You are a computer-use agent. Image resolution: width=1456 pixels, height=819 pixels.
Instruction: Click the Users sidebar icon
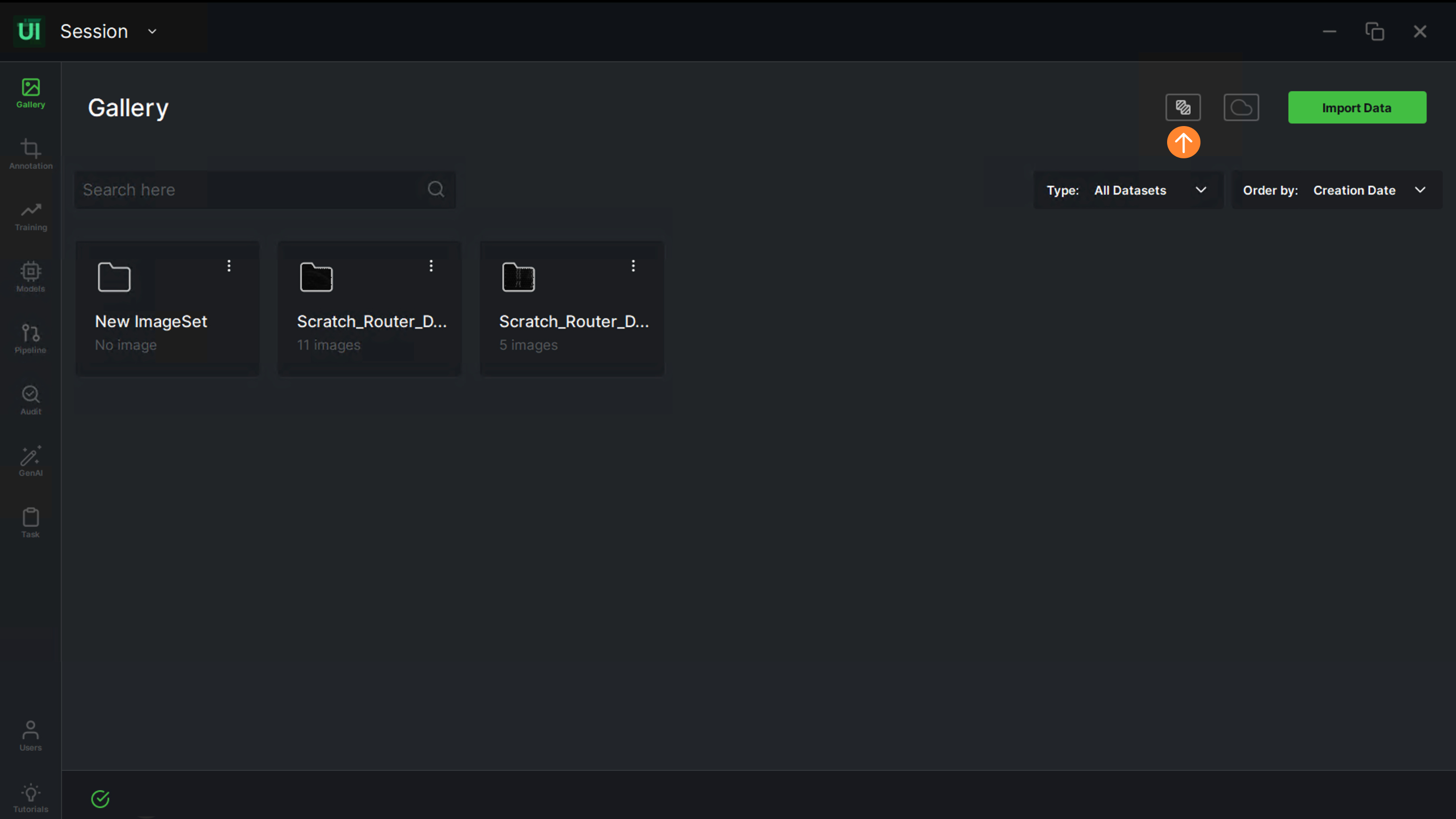tap(30, 735)
